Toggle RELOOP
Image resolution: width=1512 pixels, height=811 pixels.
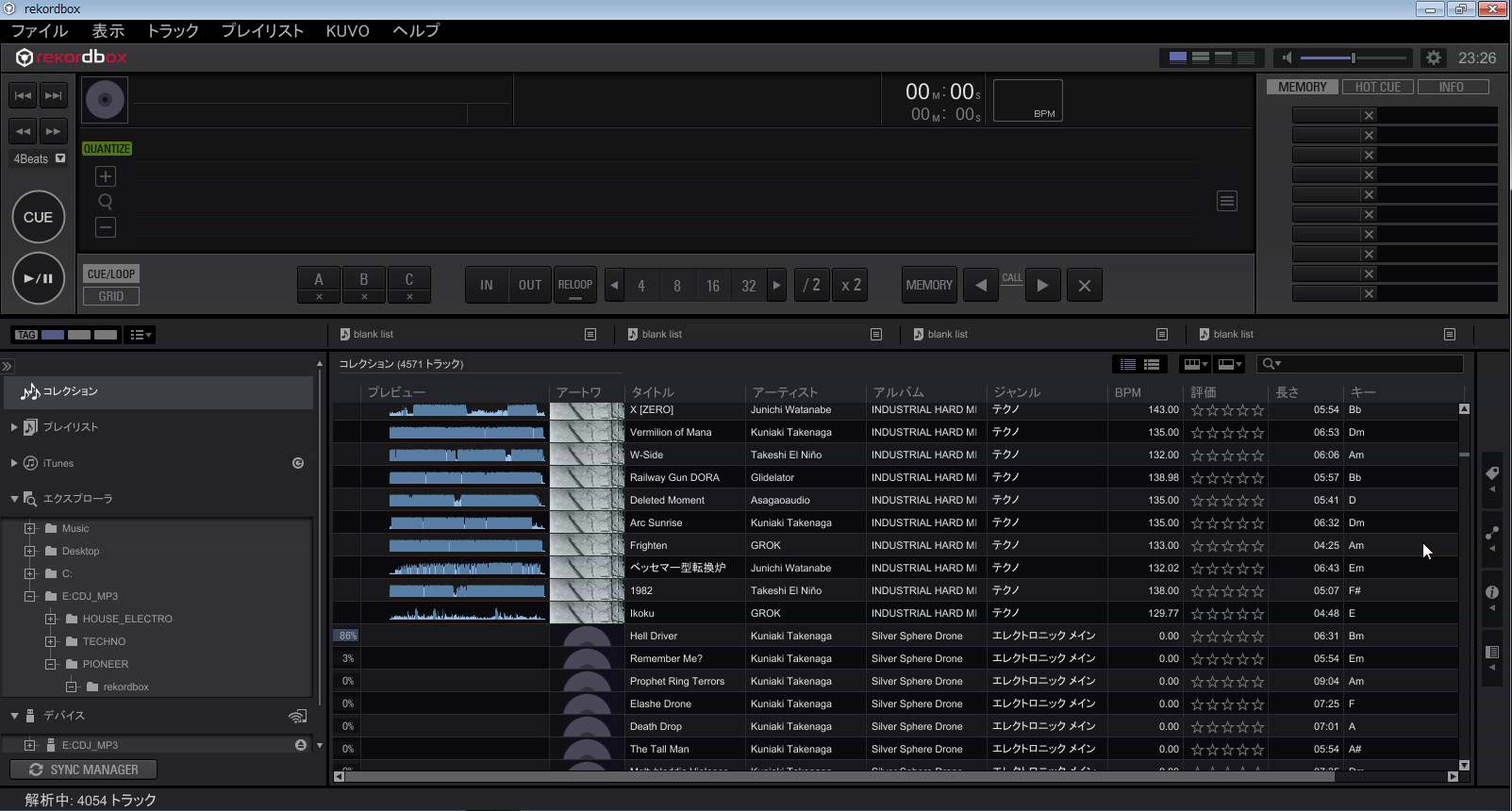575,285
